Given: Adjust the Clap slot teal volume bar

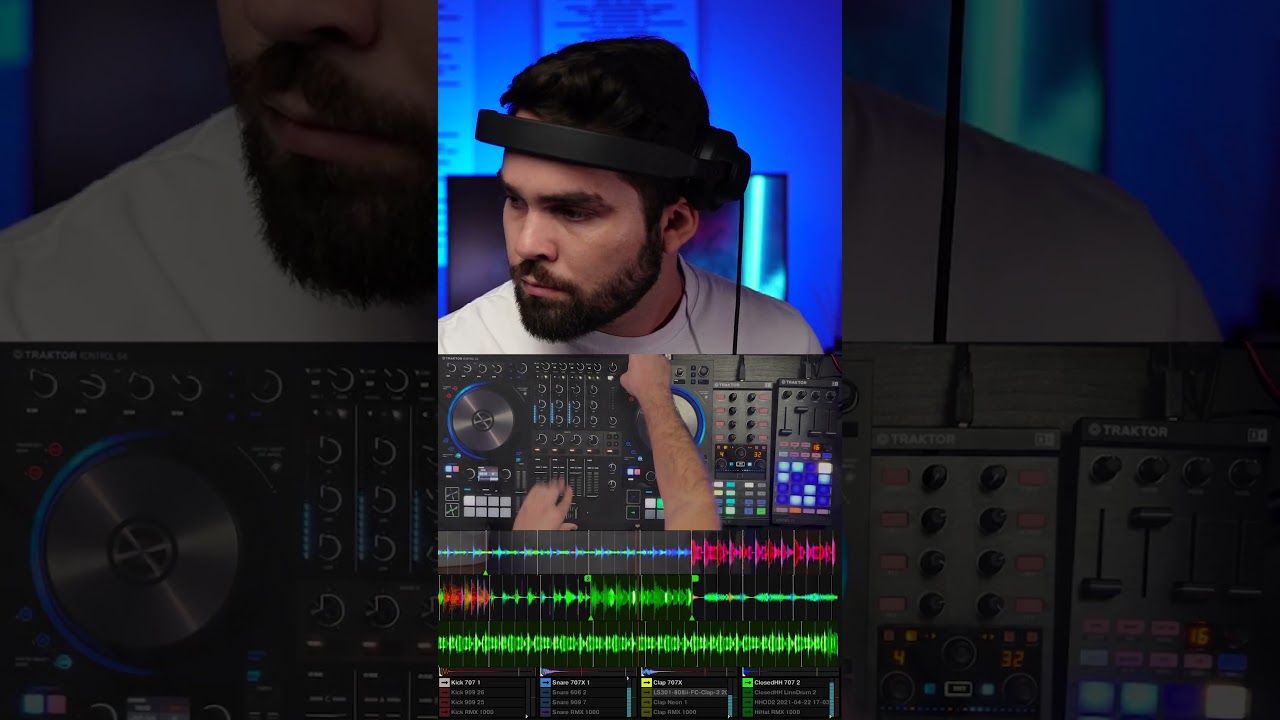Looking at the screenshot, I should coord(730,706).
